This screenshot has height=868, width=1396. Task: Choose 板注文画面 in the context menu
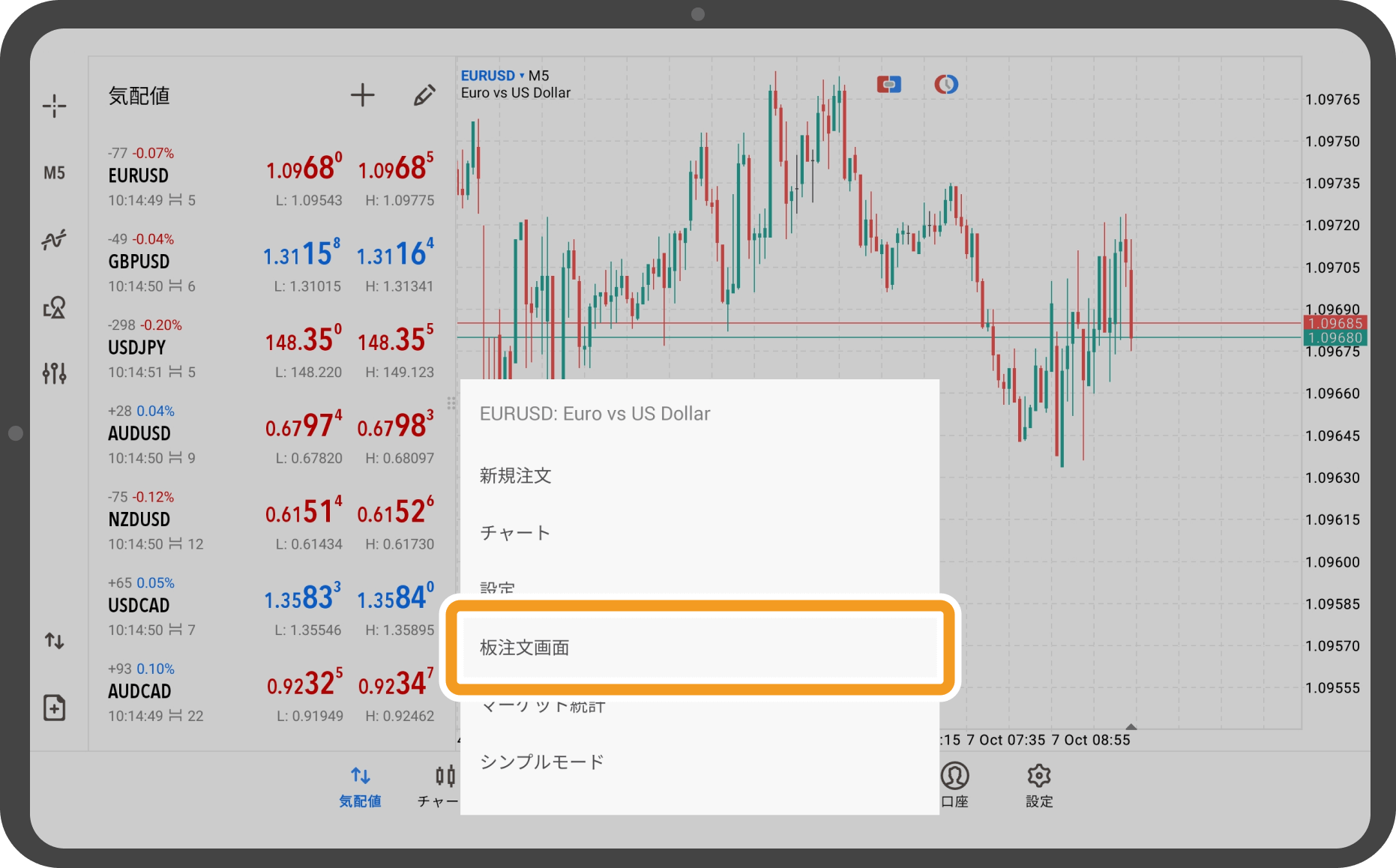tap(525, 648)
